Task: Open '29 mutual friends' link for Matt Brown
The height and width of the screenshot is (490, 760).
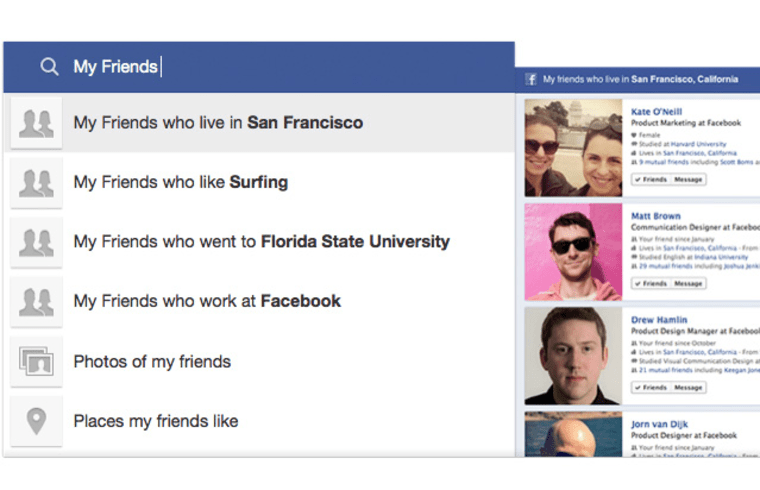Action: tap(667, 266)
